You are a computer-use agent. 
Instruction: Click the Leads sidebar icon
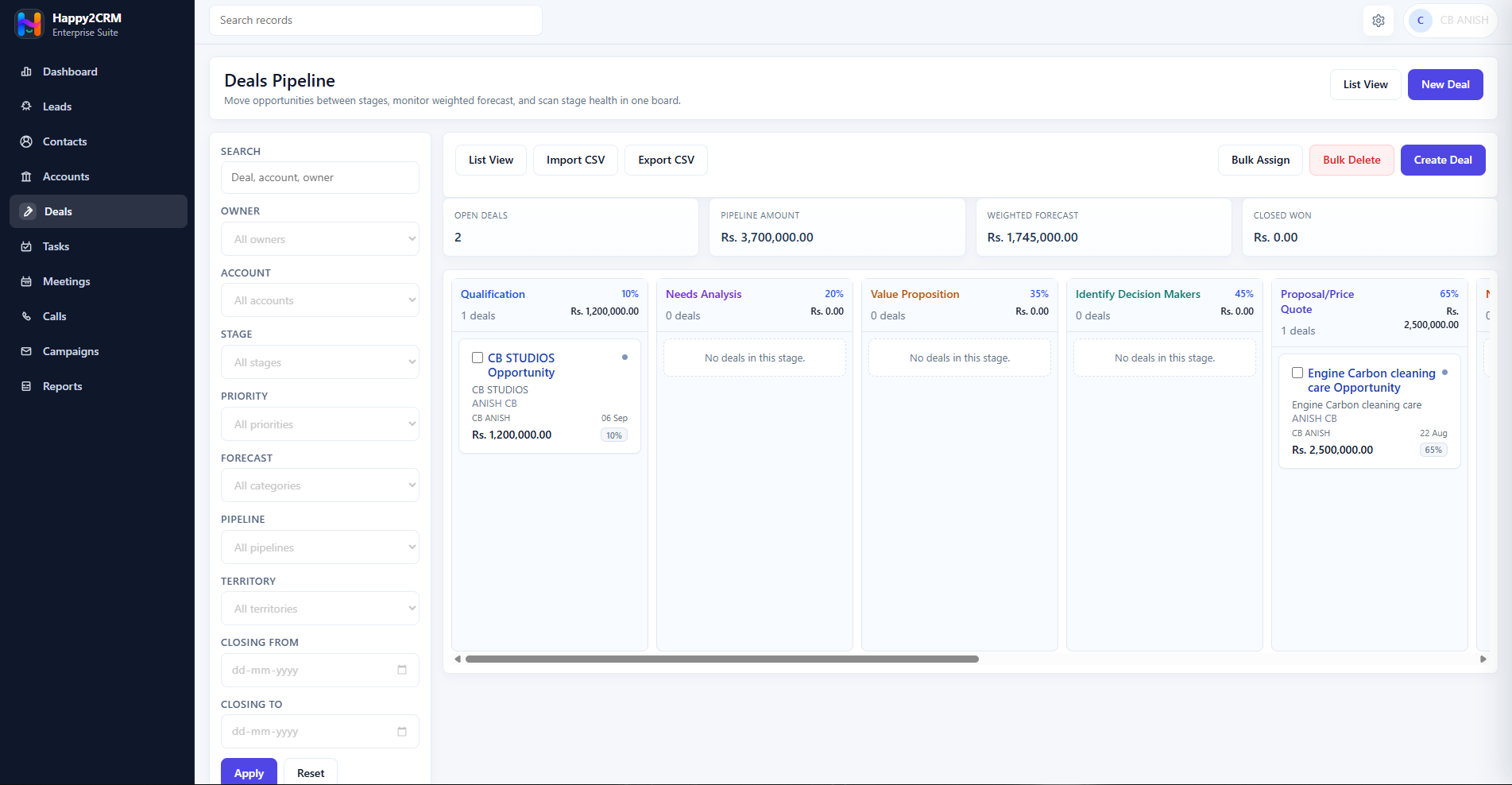(x=26, y=106)
